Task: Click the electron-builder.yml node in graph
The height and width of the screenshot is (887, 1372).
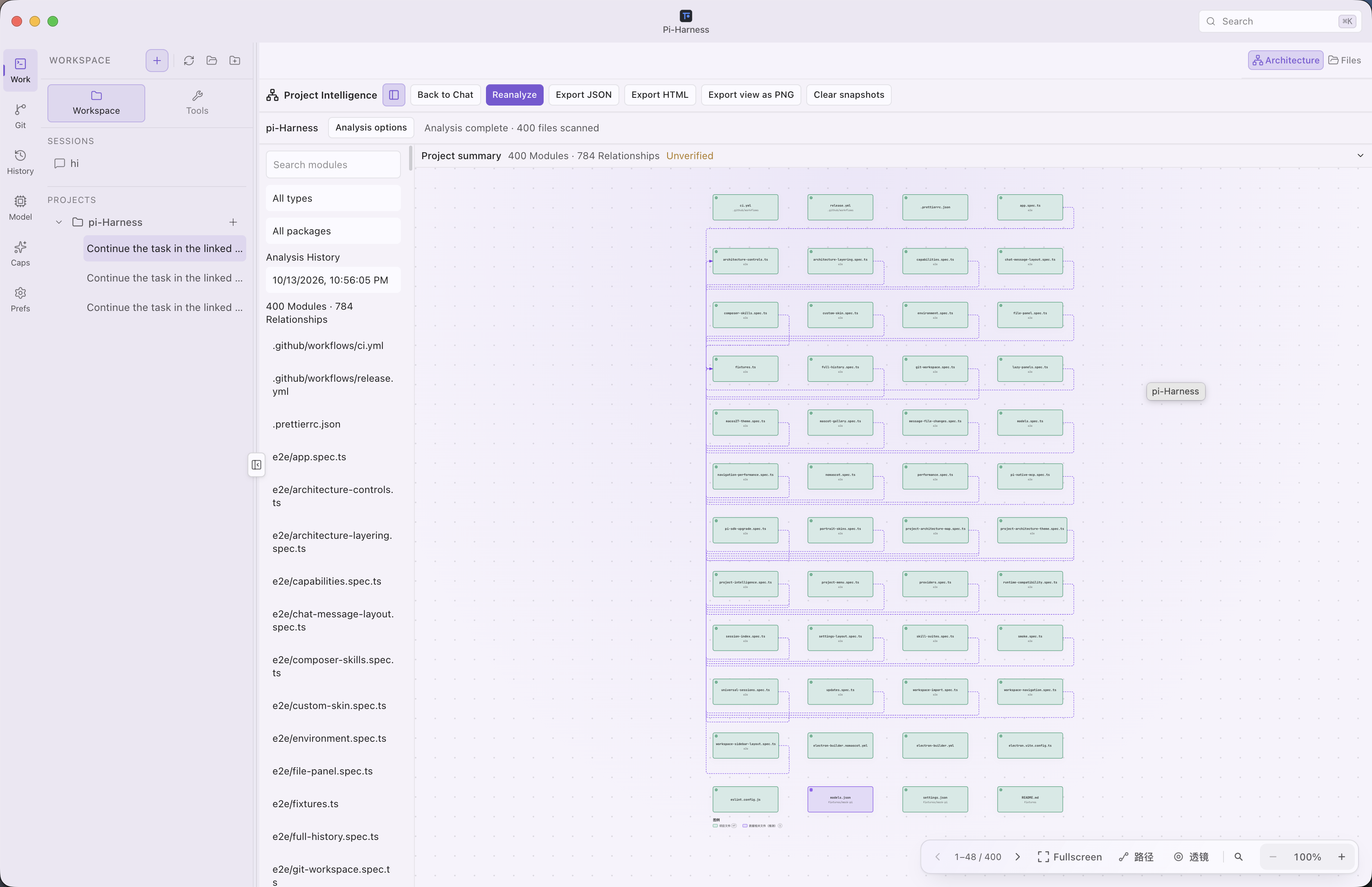Action: click(935, 745)
